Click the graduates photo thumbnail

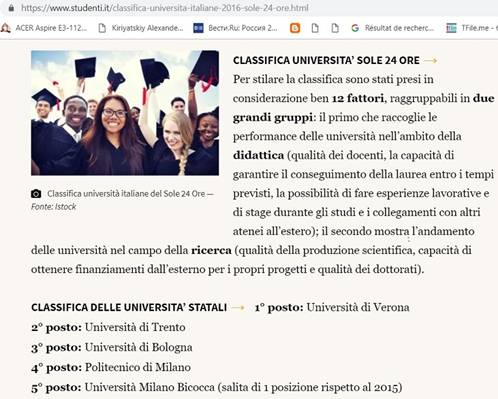click(x=125, y=113)
